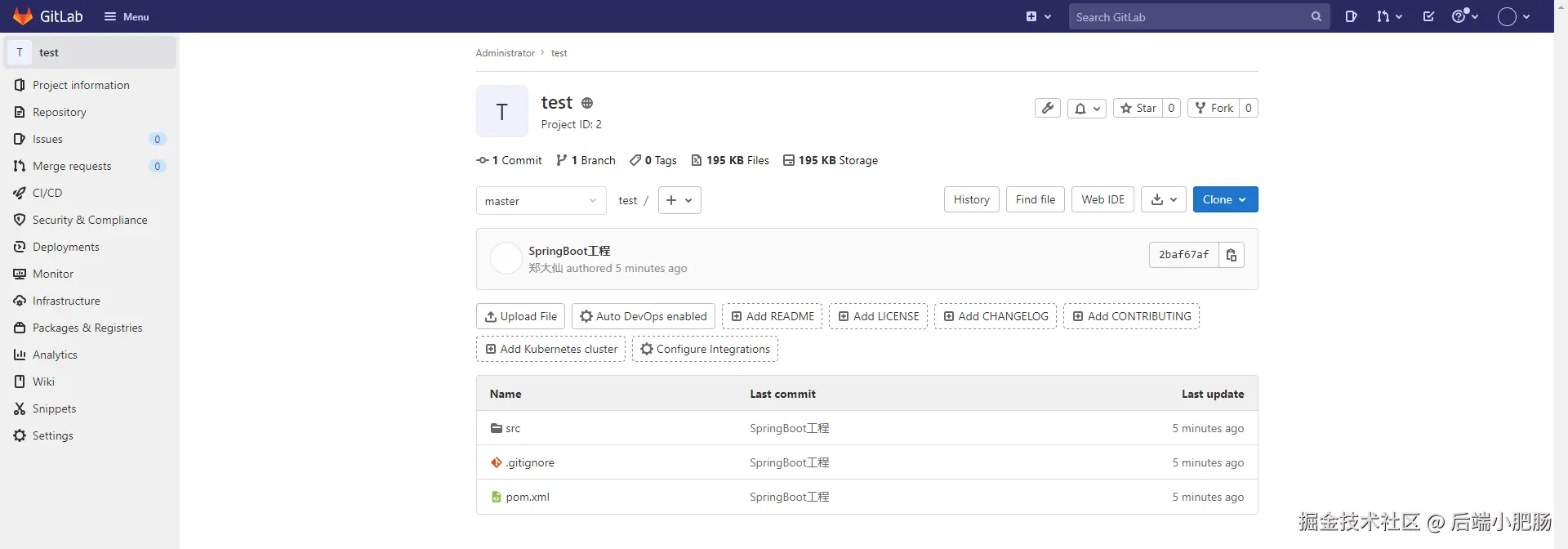This screenshot has width=1568, height=549.
Task: Open the Issues icon in top bar
Action: coord(1351,16)
